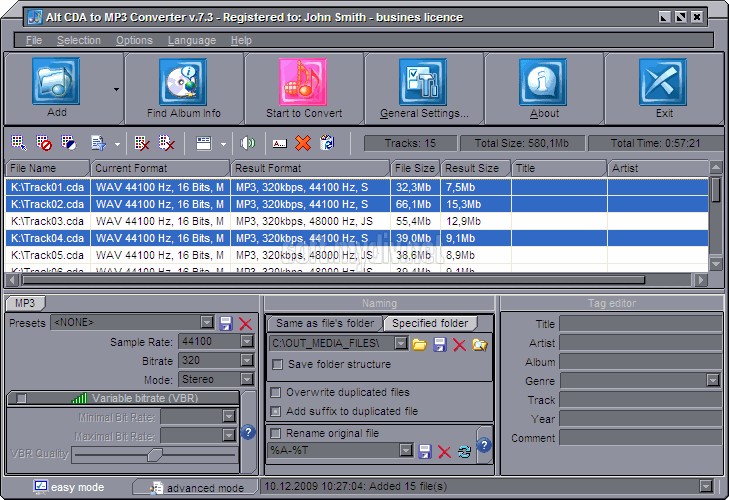The image size is (729, 500).
Task: Click the VBR Quality slider handle
Action: pyautogui.click(x=155, y=454)
